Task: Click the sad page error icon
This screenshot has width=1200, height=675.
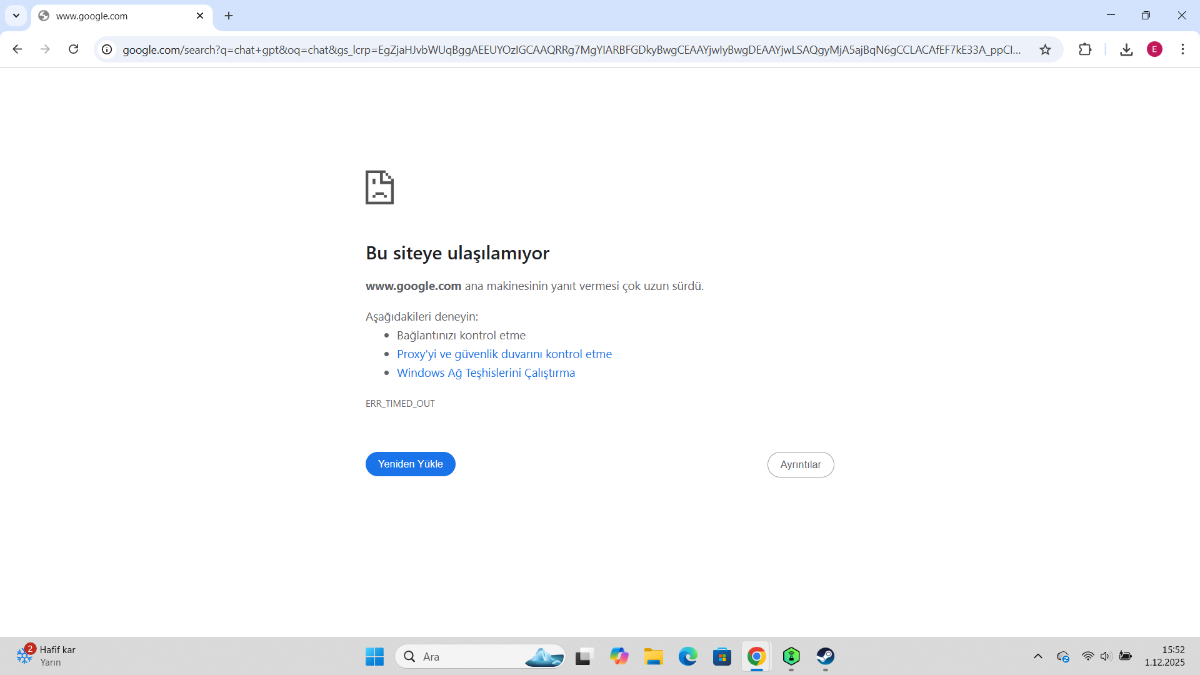Action: pyautogui.click(x=380, y=187)
